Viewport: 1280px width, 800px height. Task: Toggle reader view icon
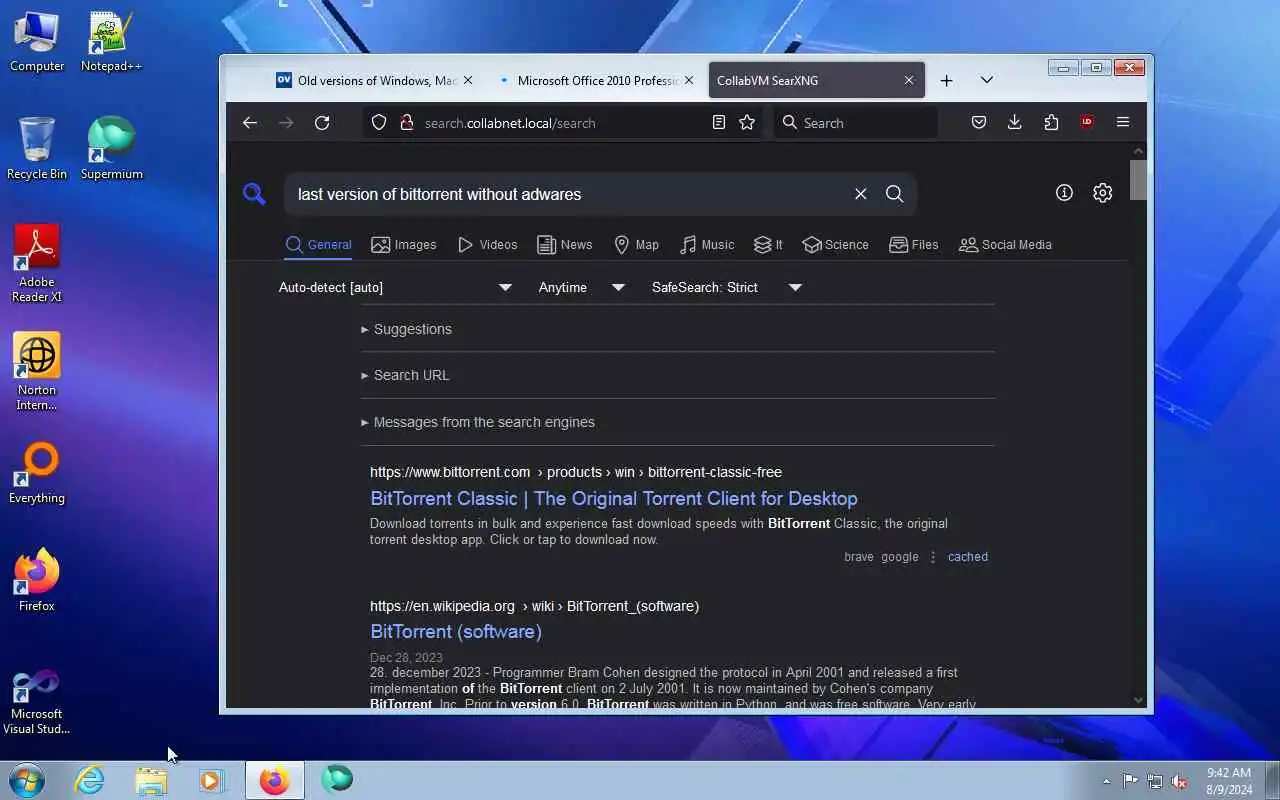pos(718,123)
